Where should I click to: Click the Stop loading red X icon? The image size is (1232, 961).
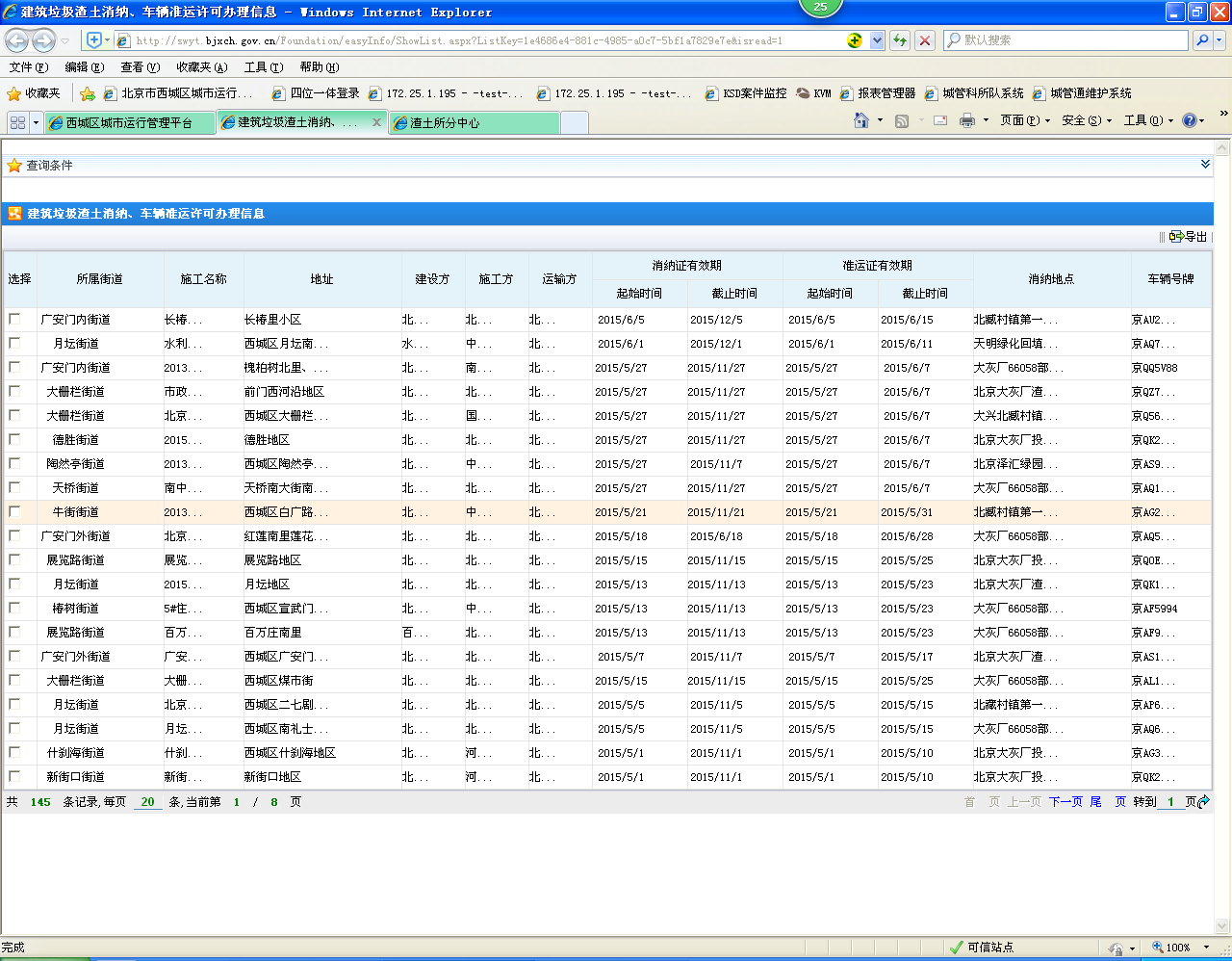[925, 40]
